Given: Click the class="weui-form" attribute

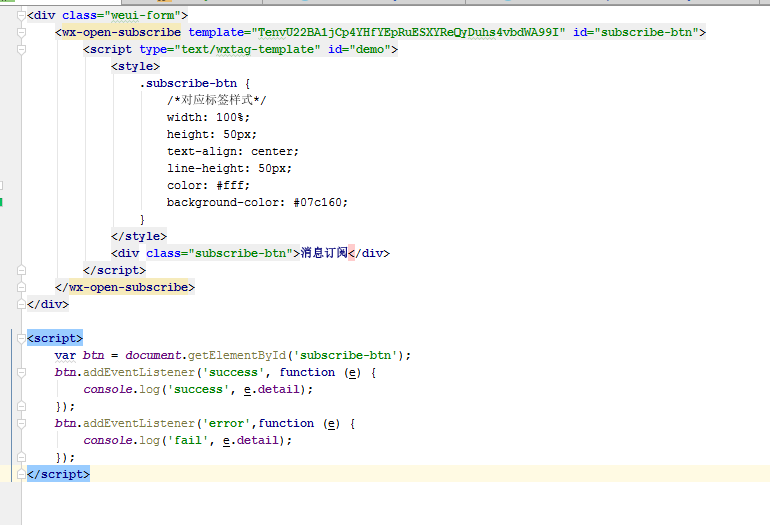Looking at the screenshot, I should pos(121,16).
